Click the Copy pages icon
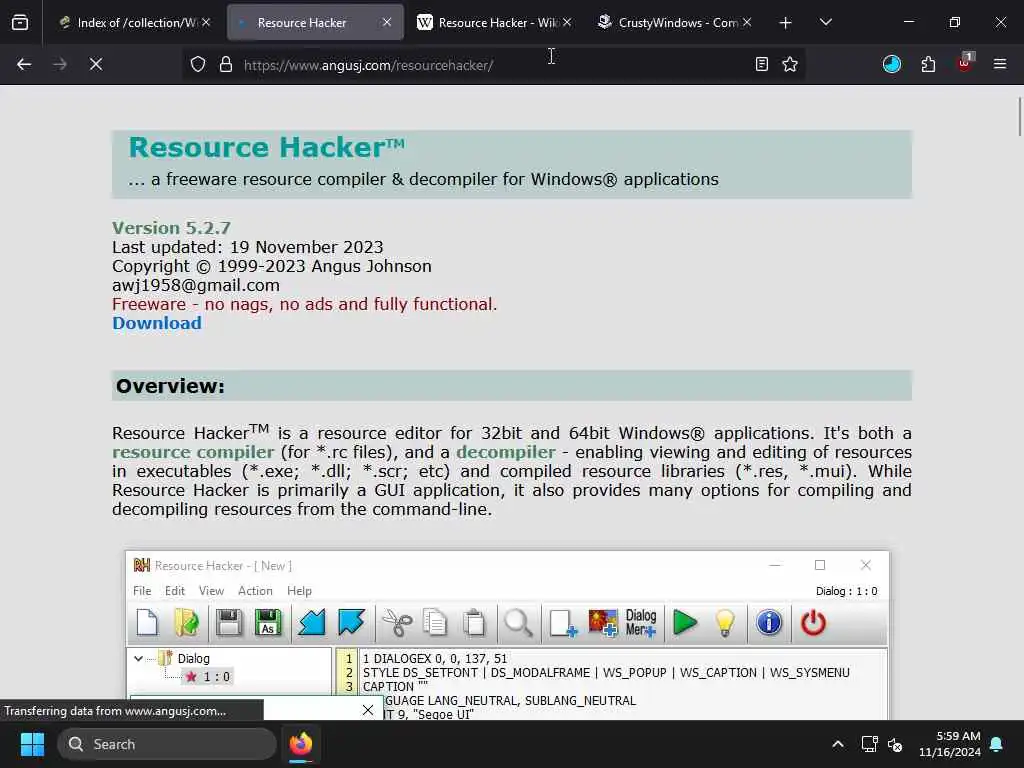 (435, 622)
